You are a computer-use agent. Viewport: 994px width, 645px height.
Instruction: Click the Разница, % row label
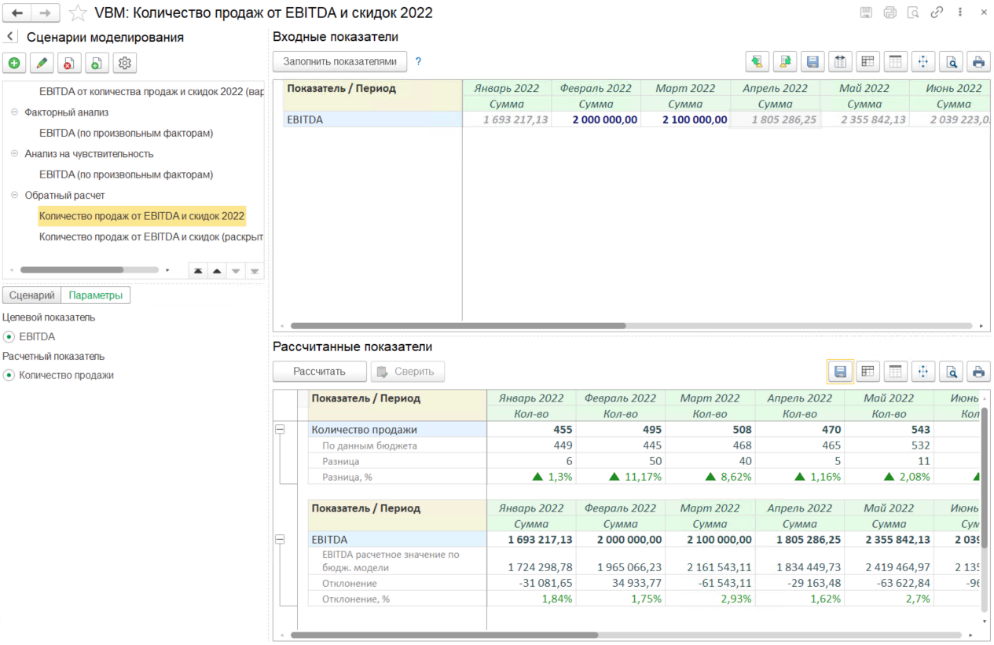pyautogui.click(x=347, y=477)
